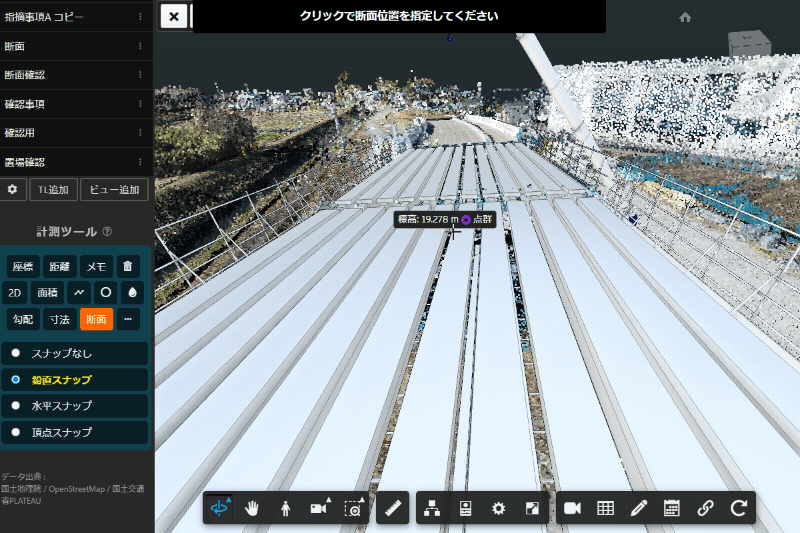
Task: Click the reload arrow icon
Action: 738,508
